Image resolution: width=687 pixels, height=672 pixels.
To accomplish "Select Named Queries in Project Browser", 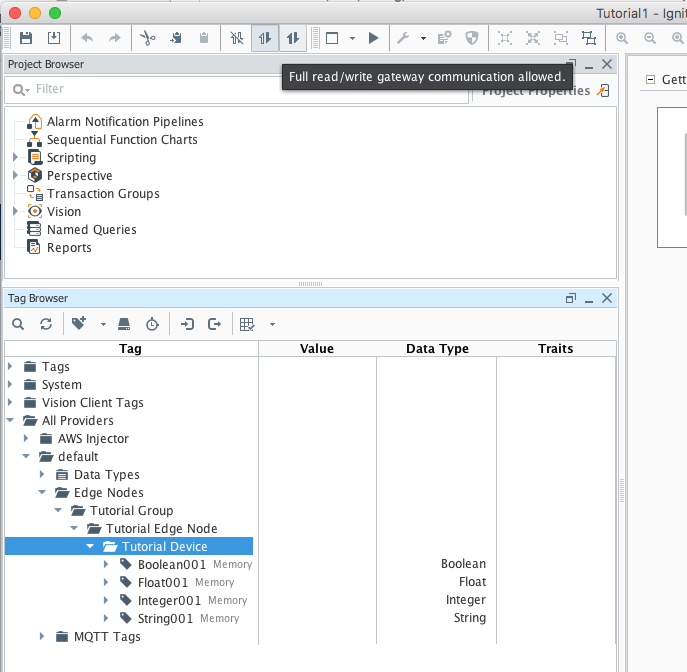I will pos(91,230).
